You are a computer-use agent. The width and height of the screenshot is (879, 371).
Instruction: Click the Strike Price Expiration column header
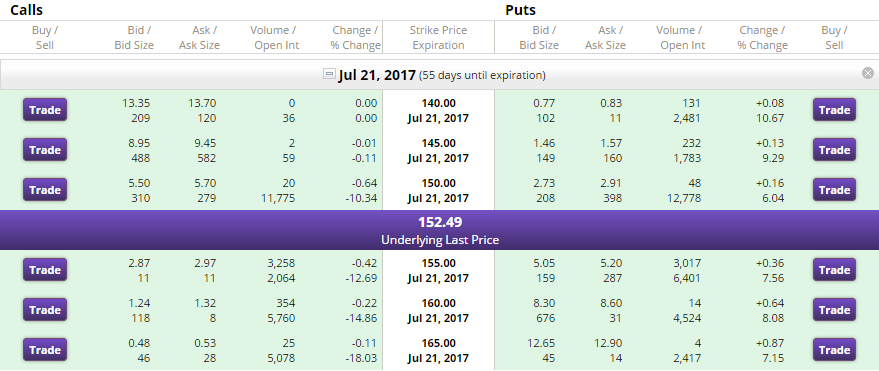pos(438,38)
